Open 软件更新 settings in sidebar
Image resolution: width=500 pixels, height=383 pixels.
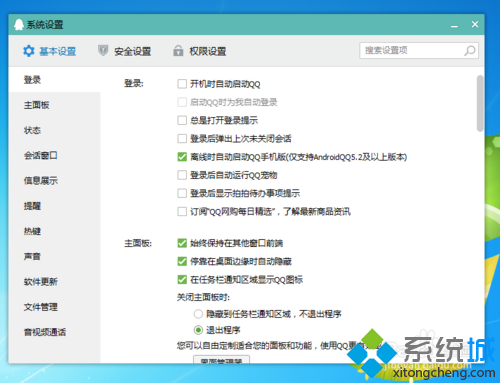(55, 282)
